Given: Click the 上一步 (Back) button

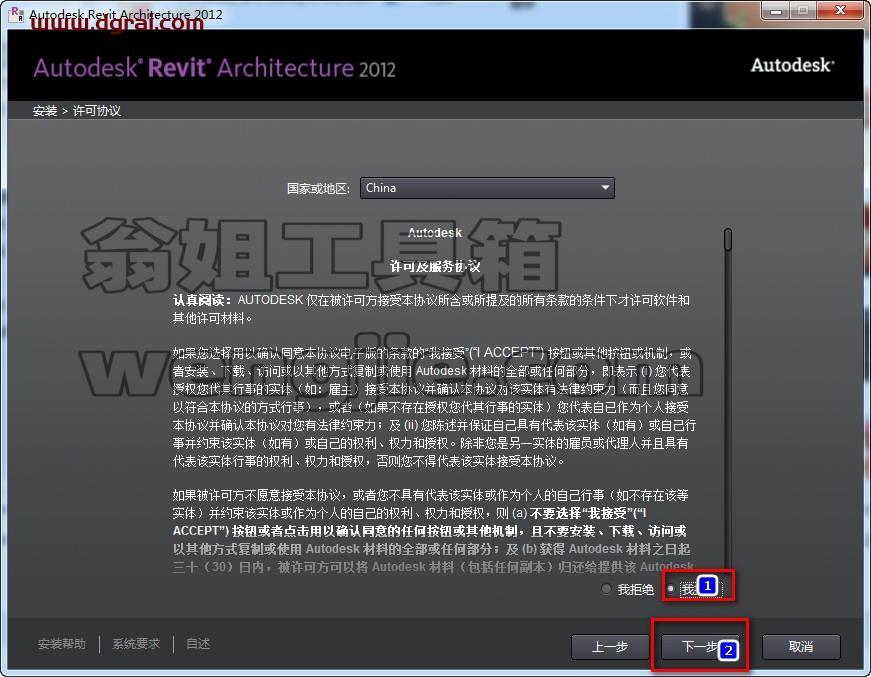Looking at the screenshot, I should 610,646.
